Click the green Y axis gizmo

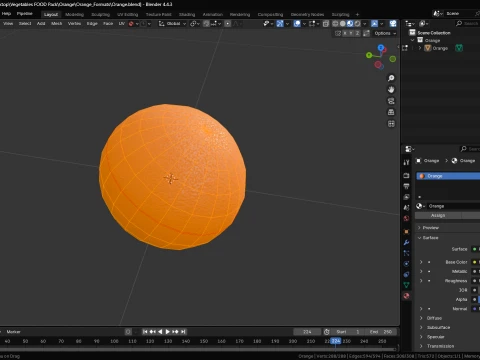[369, 55]
